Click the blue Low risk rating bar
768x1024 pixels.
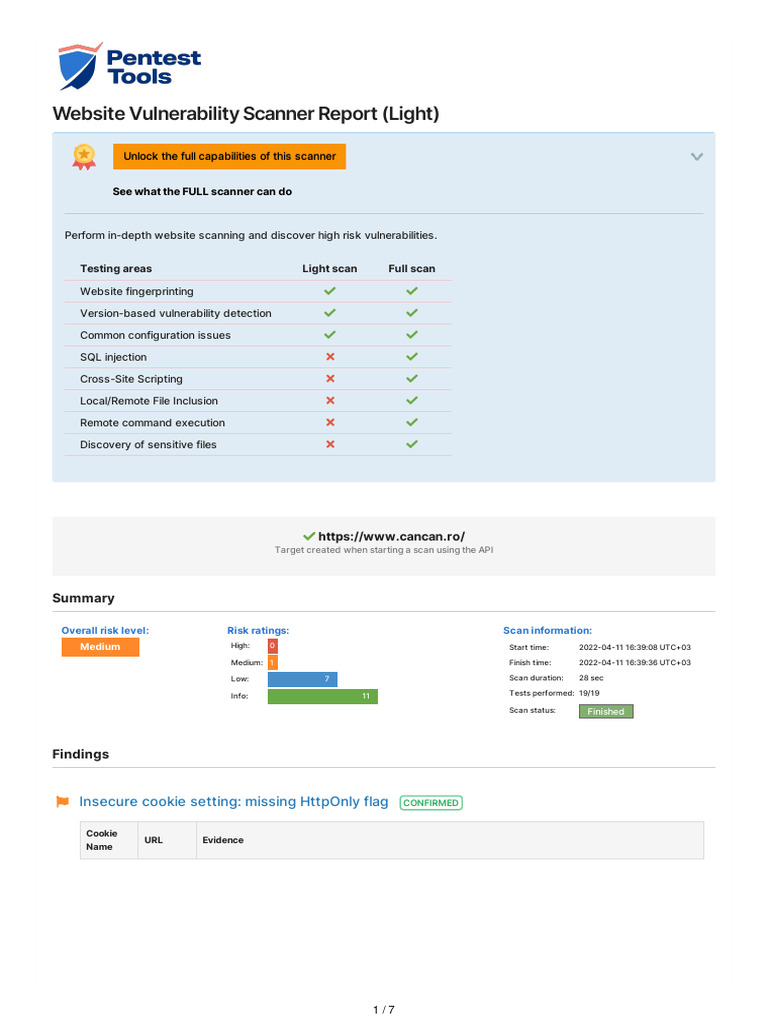coord(302,679)
